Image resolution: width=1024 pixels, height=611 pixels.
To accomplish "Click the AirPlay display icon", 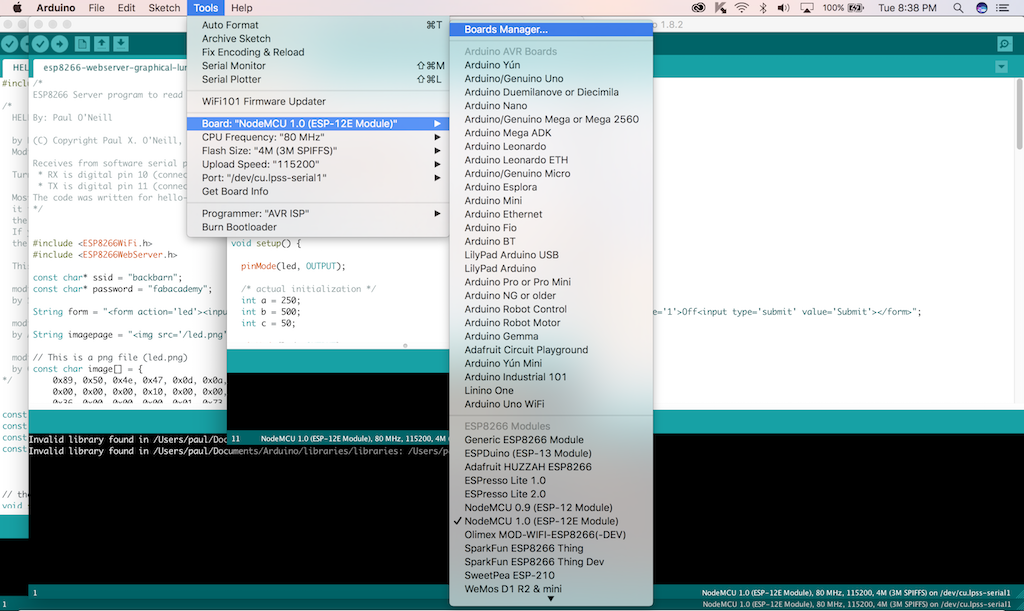I will click(807, 8).
